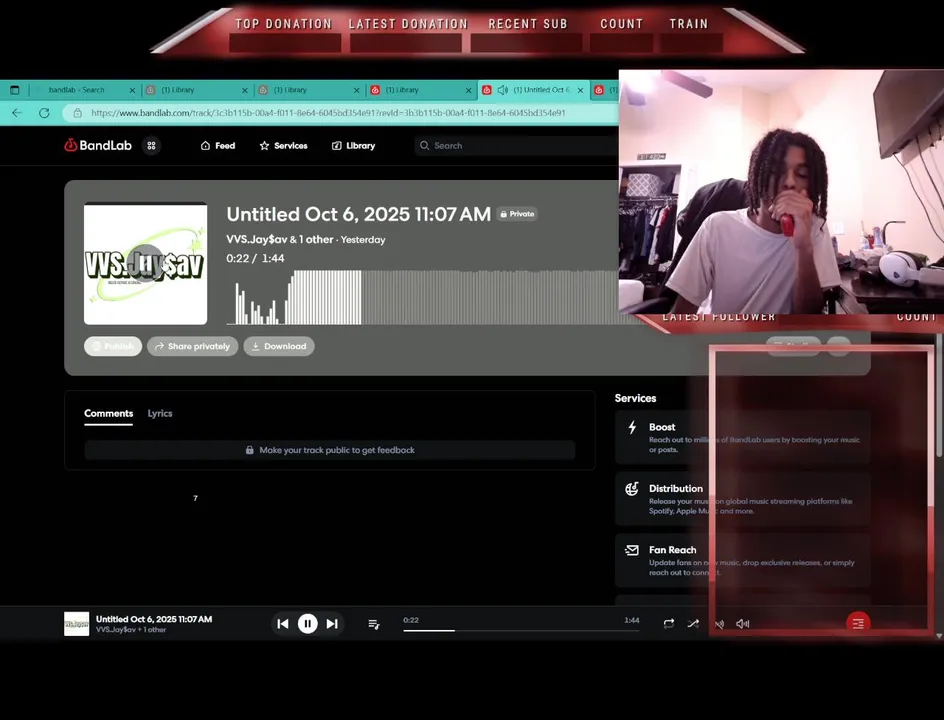Skip to next track
This screenshot has width=944, height=720.
click(332, 624)
